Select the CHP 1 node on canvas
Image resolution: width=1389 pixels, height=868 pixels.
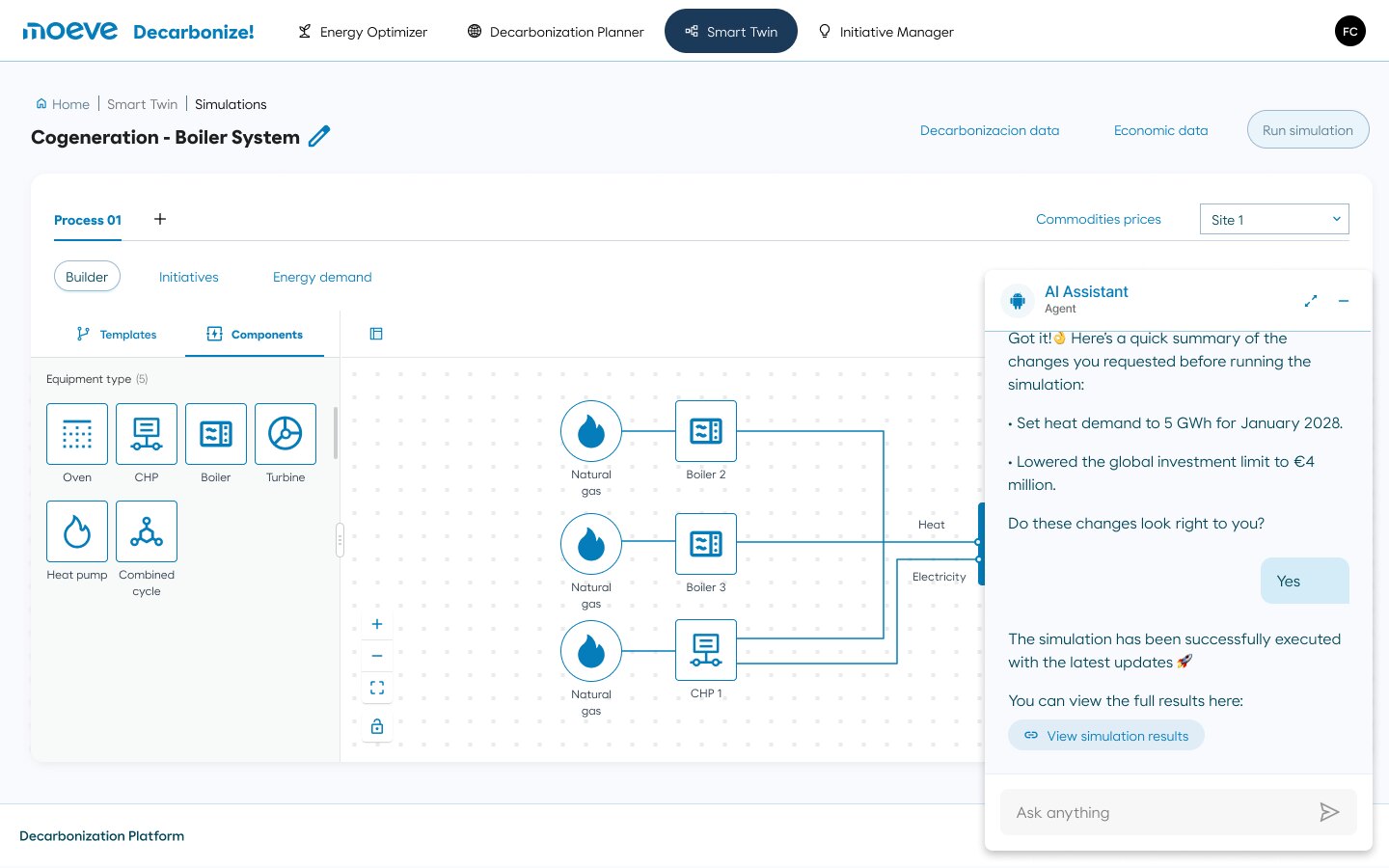click(x=706, y=650)
